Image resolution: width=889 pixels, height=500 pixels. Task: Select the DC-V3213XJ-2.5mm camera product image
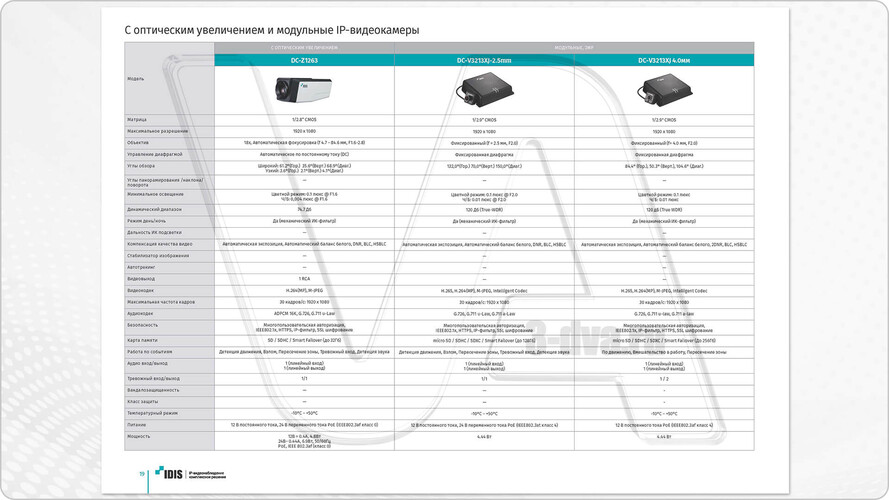point(484,91)
